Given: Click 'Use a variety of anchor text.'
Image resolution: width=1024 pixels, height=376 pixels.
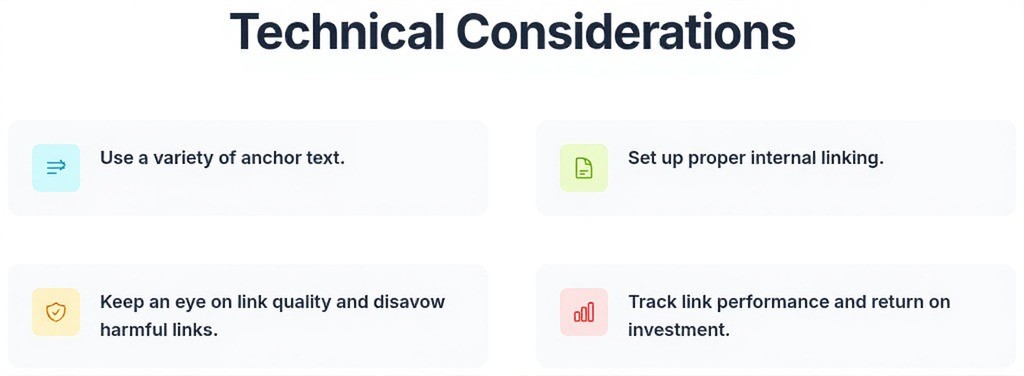Looking at the screenshot, I should pos(222,158).
